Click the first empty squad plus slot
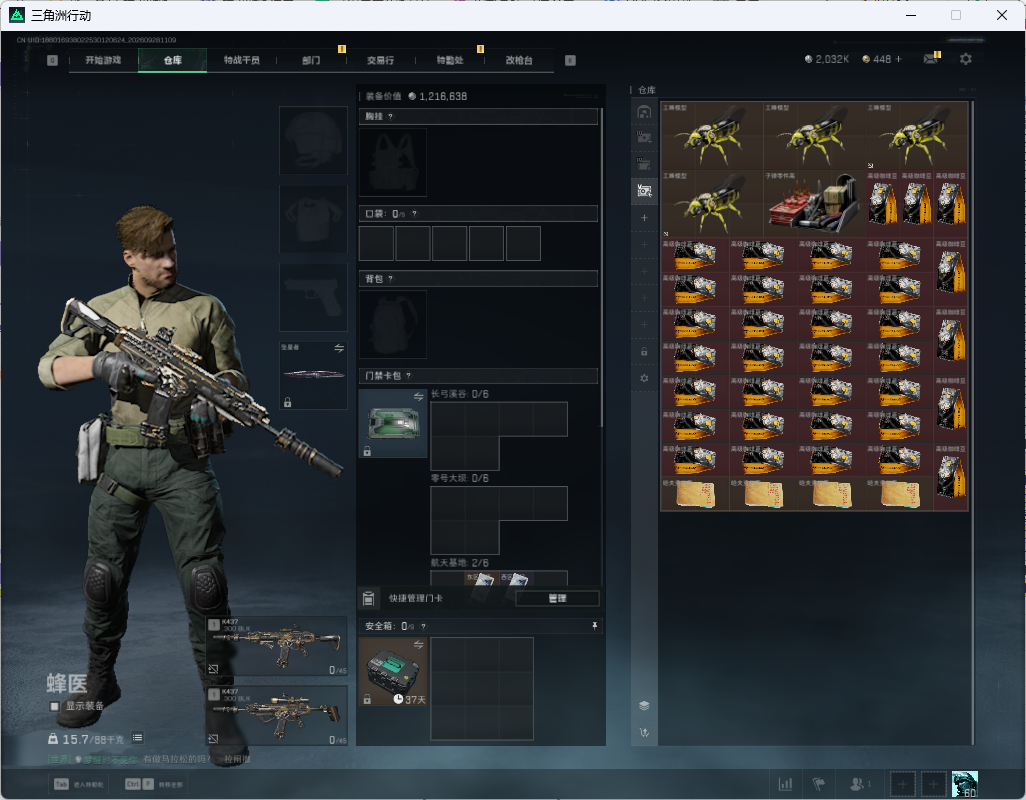The width and height of the screenshot is (1026, 800). pyautogui.click(x=902, y=784)
